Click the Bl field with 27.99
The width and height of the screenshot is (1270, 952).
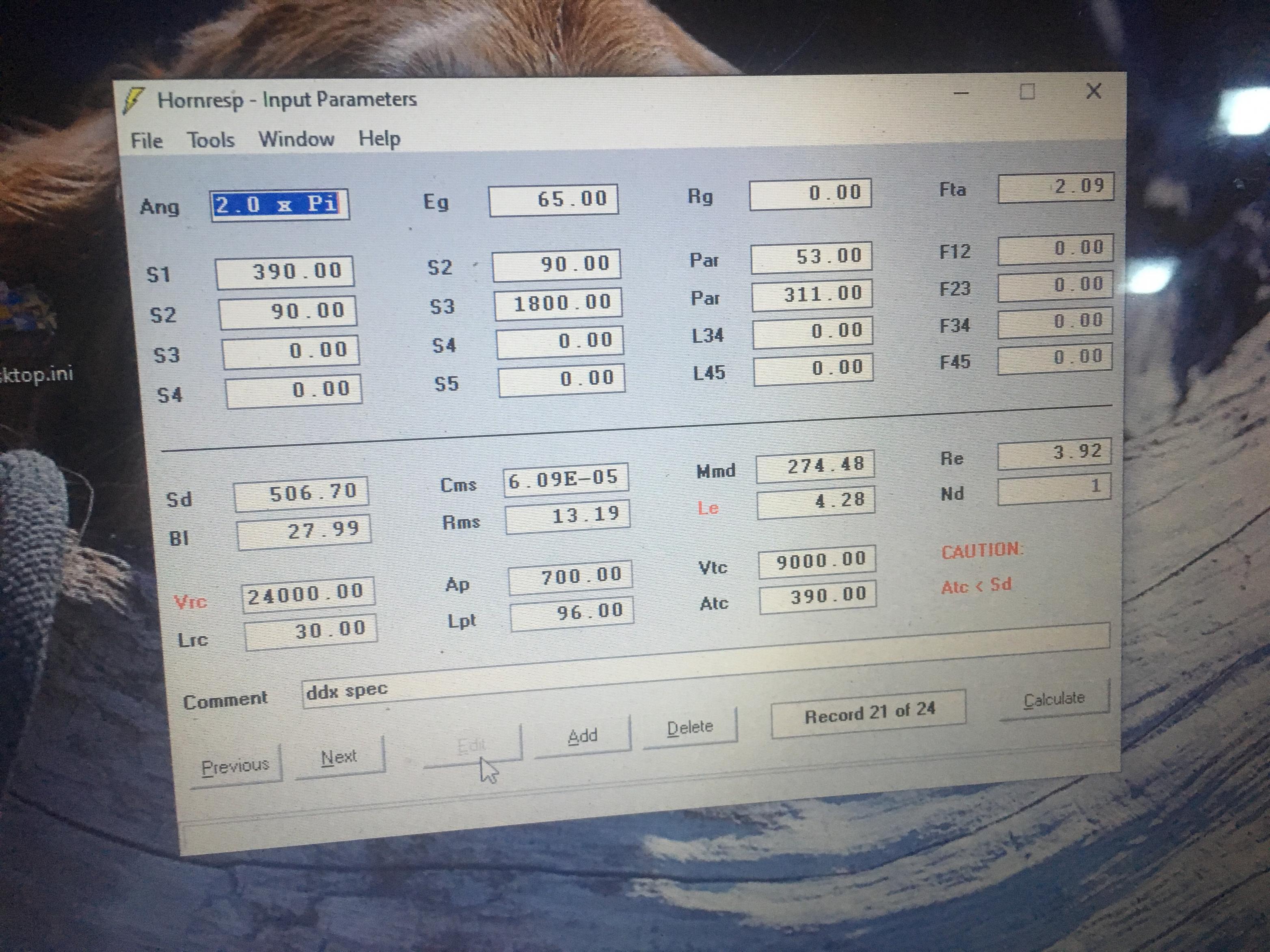(304, 532)
